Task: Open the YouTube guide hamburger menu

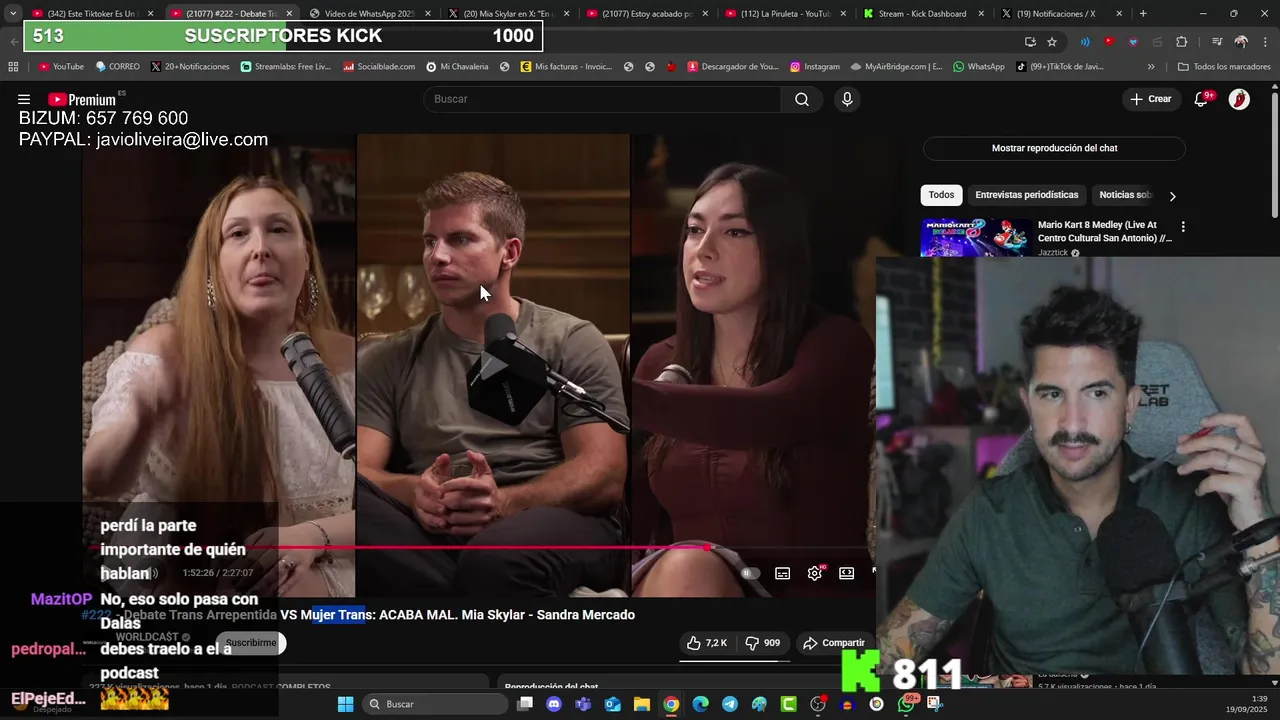Action: tap(24, 99)
